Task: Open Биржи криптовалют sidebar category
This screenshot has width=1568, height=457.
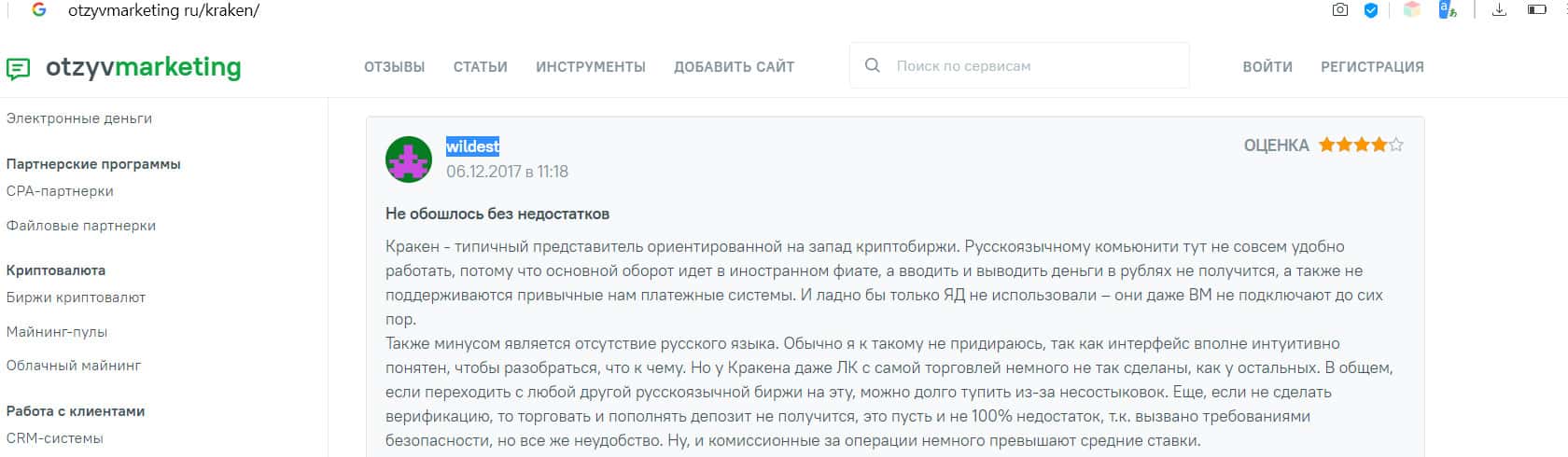Action: (x=76, y=298)
